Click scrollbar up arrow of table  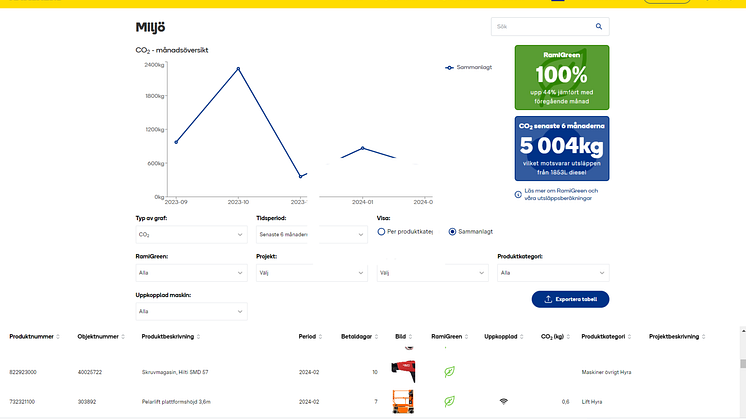(x=743, y=331)
